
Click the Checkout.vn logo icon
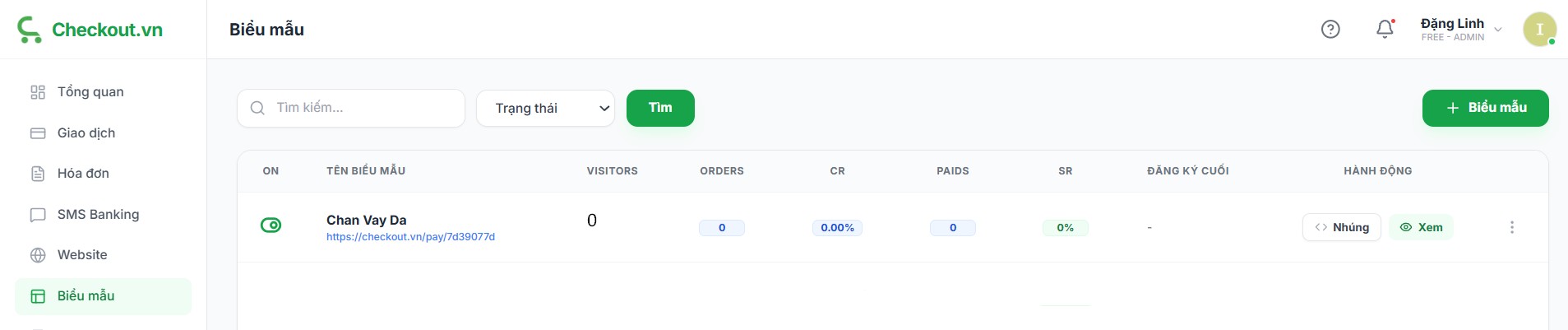29,30
